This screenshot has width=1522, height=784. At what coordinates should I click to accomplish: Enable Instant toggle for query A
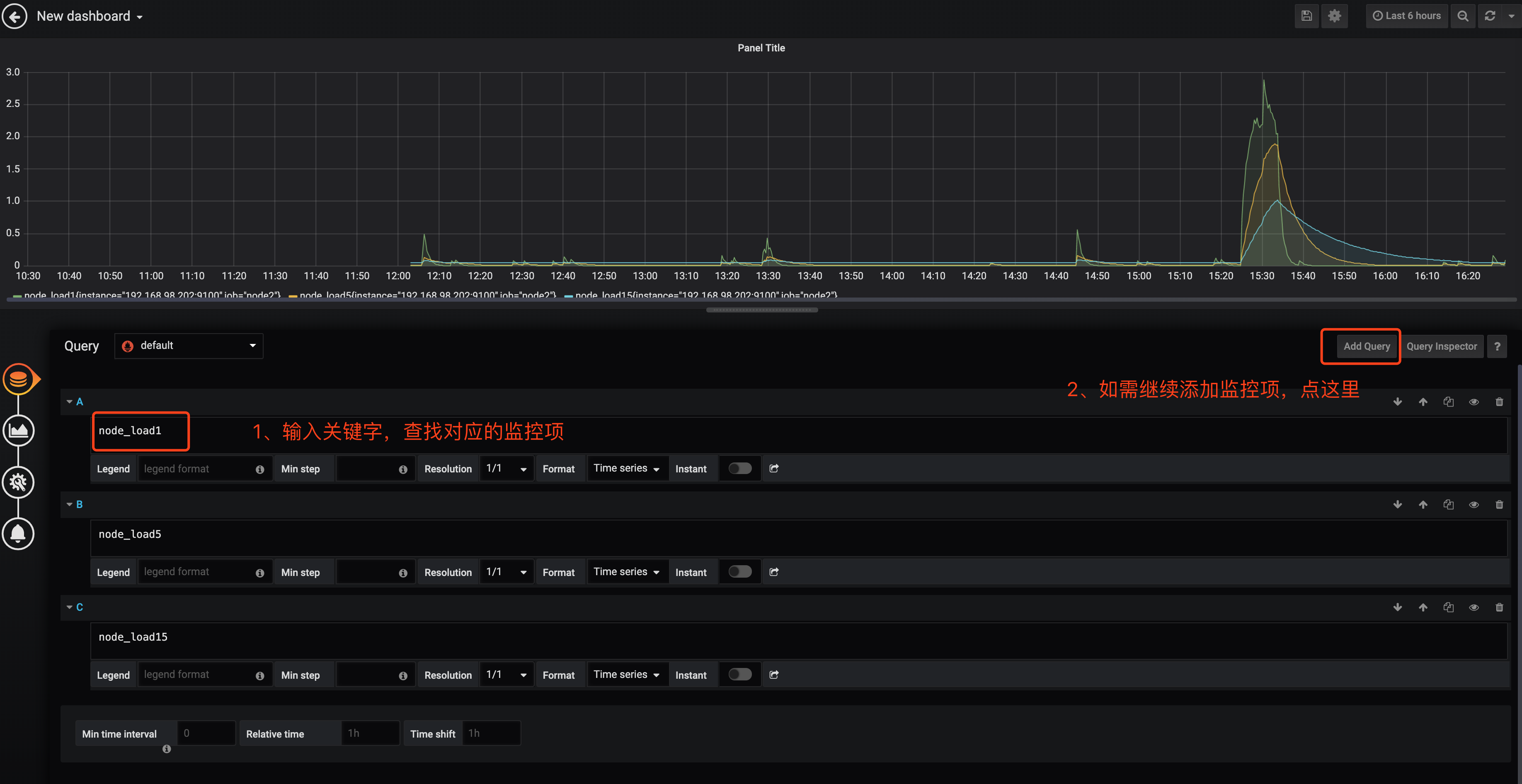coord(740,469)
